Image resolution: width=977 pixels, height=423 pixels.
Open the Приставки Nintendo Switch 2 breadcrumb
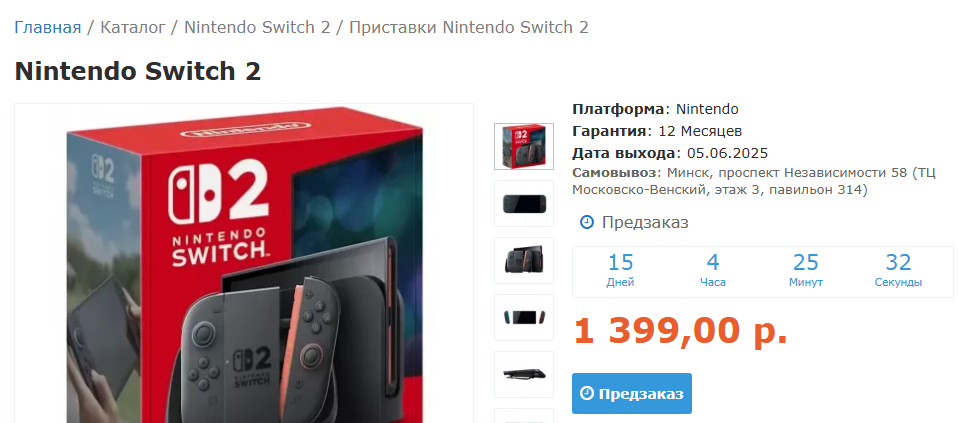click(469, 27)
